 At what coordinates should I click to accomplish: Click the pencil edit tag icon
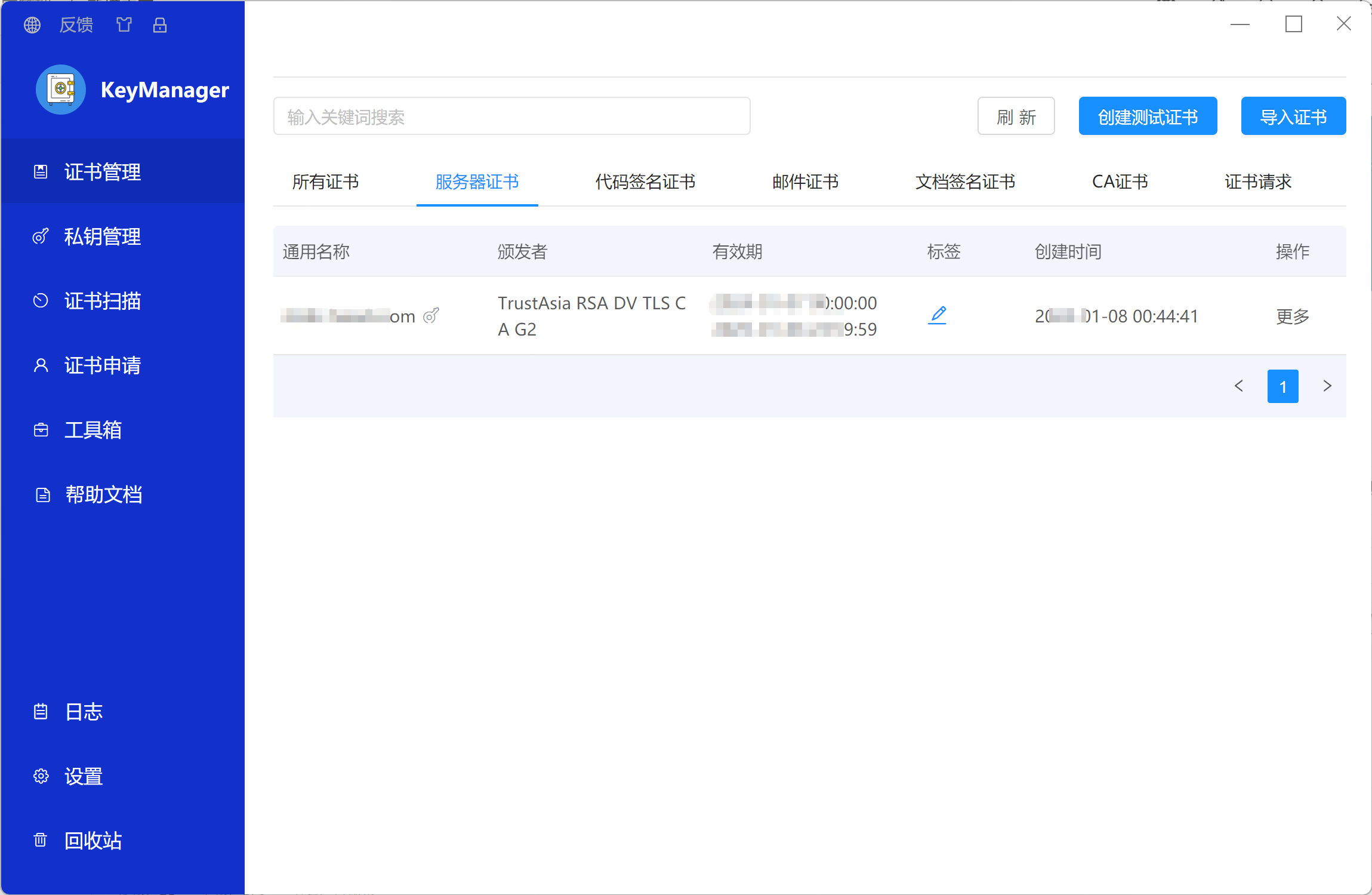pyautogui.click(x=938, y=315)
